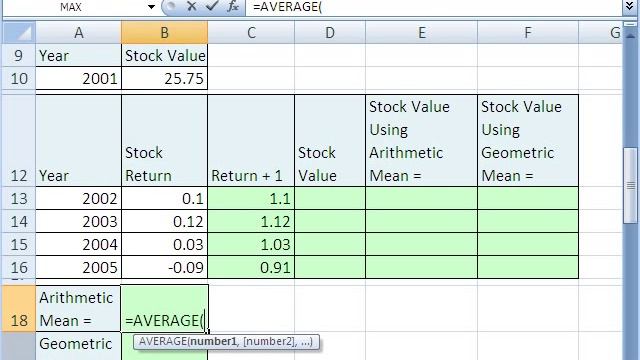Select column F header

(x=528, y=33)
